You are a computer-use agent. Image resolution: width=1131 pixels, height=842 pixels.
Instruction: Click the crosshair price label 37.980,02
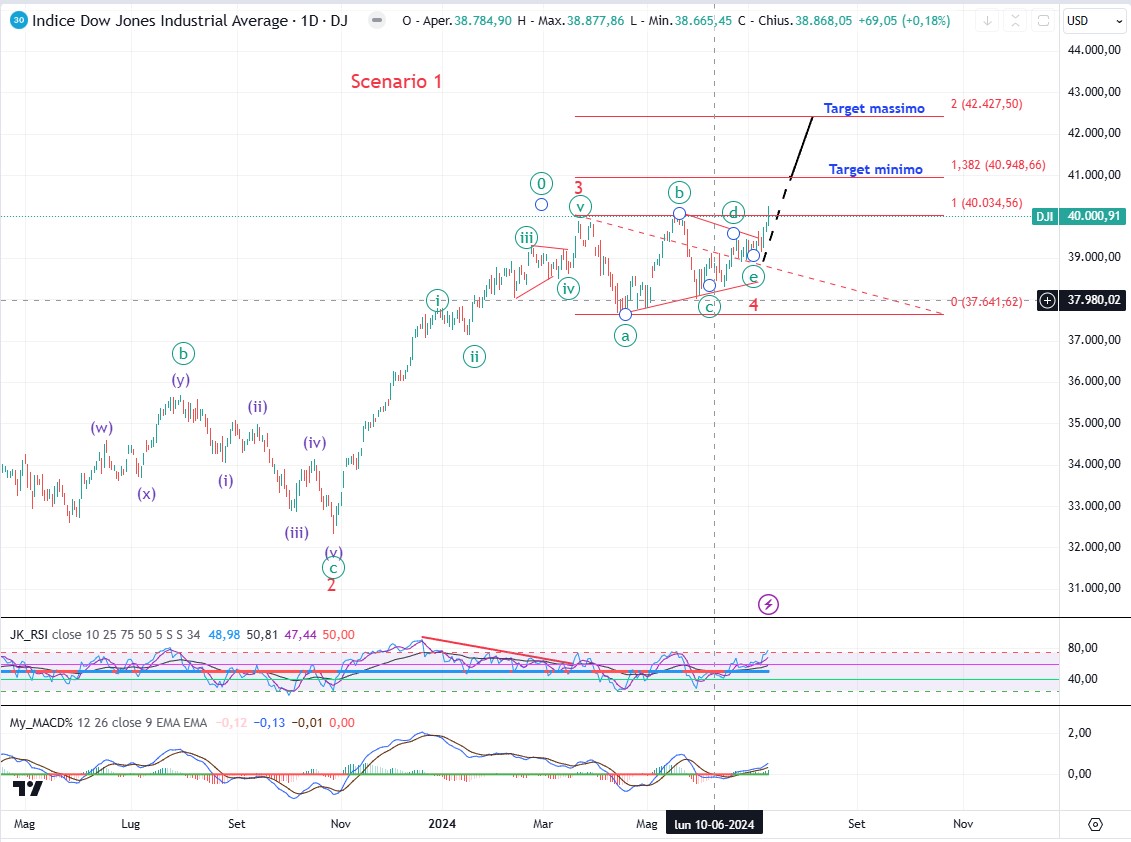point(1093,300)
